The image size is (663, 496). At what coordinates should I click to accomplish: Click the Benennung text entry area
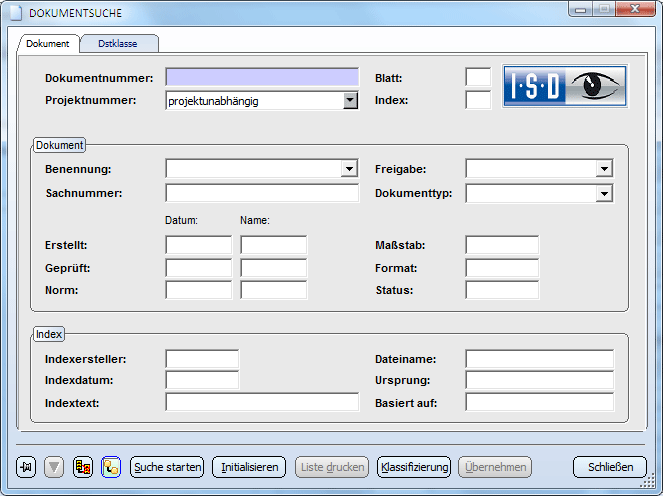[254, 169]
